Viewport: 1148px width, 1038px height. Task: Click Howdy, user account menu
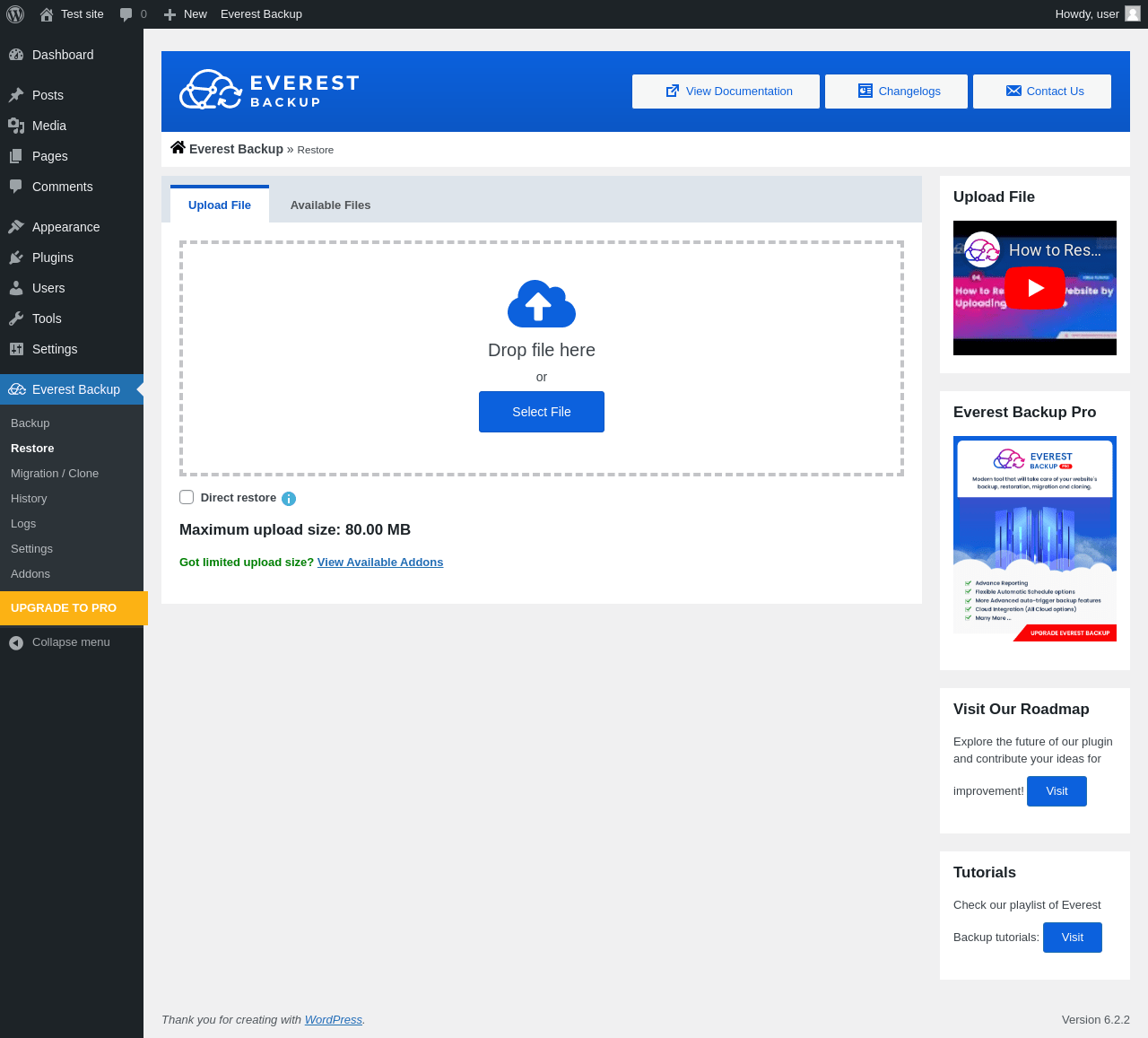coord(1097,14)
